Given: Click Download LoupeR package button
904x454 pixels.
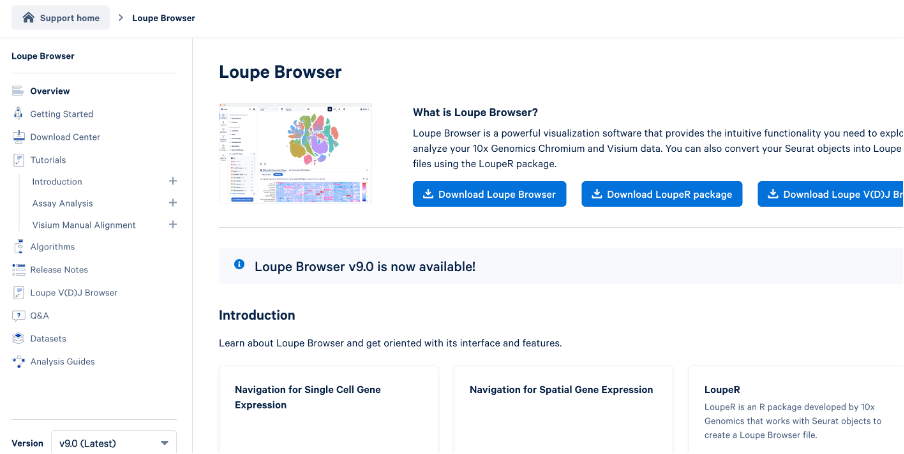Looking at the screenshot, I should tap(662, 194).
